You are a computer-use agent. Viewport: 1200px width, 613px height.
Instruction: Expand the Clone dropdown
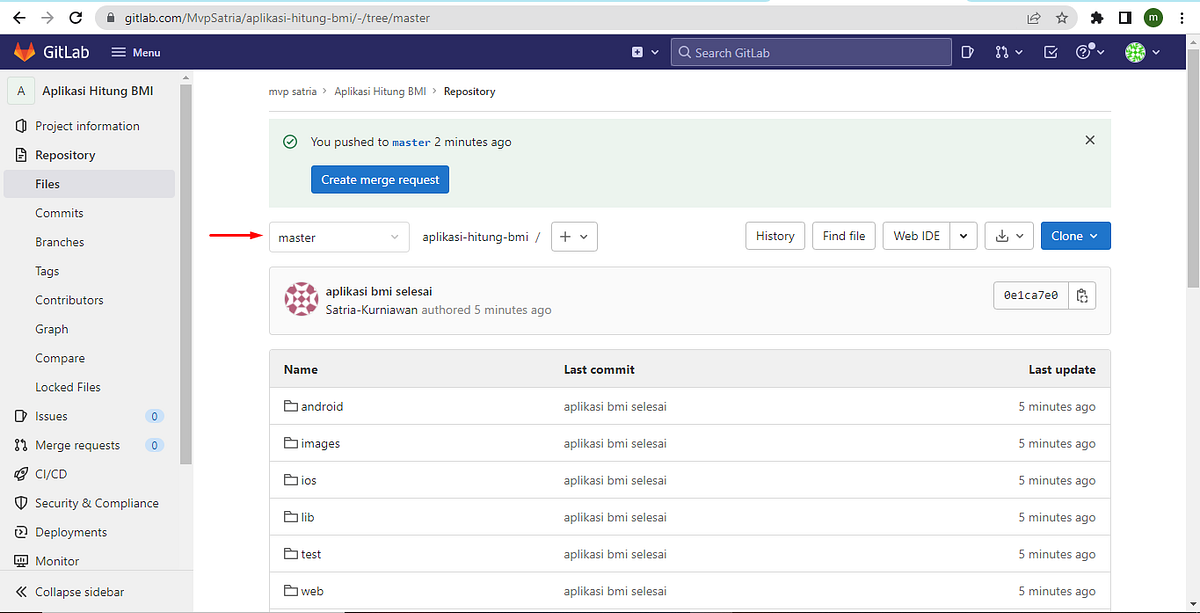(1075, 235)
